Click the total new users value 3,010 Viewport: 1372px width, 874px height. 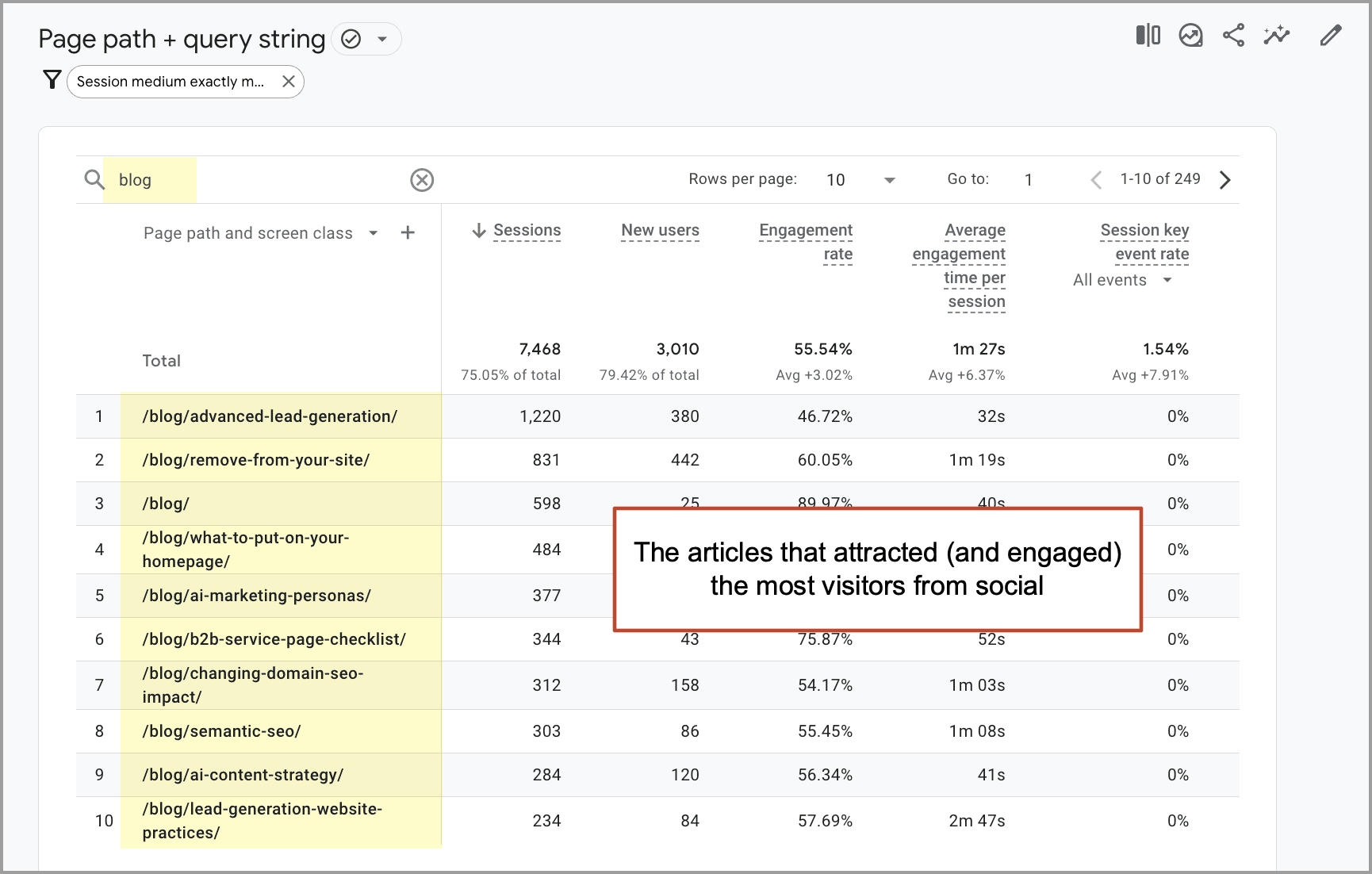pyautogui.click(x=677, y=349)
